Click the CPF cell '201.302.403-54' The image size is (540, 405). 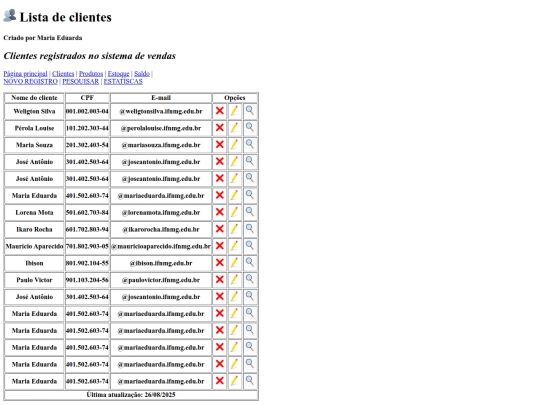pos(87,145)
